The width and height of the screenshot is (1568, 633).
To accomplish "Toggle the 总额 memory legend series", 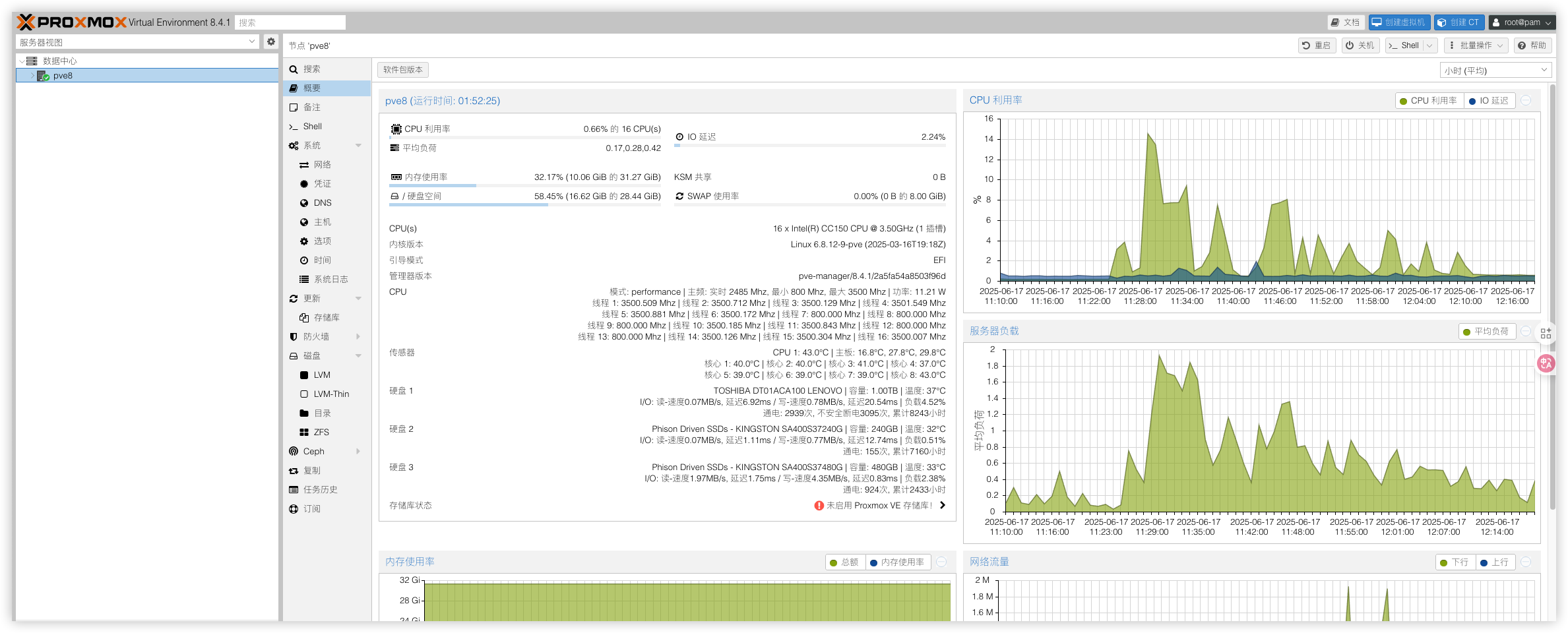I will click(x=844, y=562).
